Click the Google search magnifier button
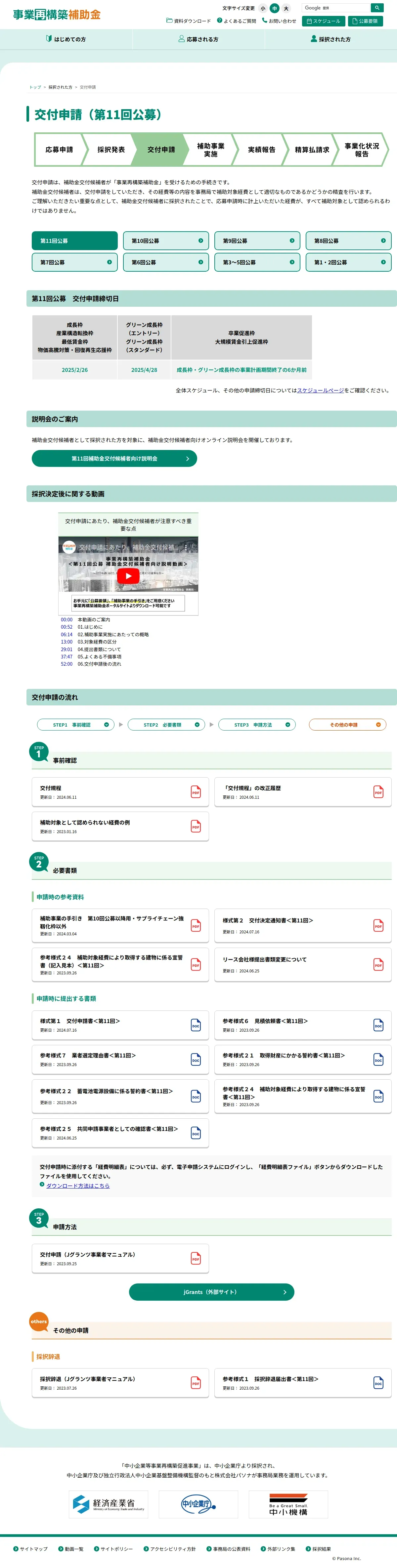This screenshot has height=1568, width=397. (x=377, y=8)
